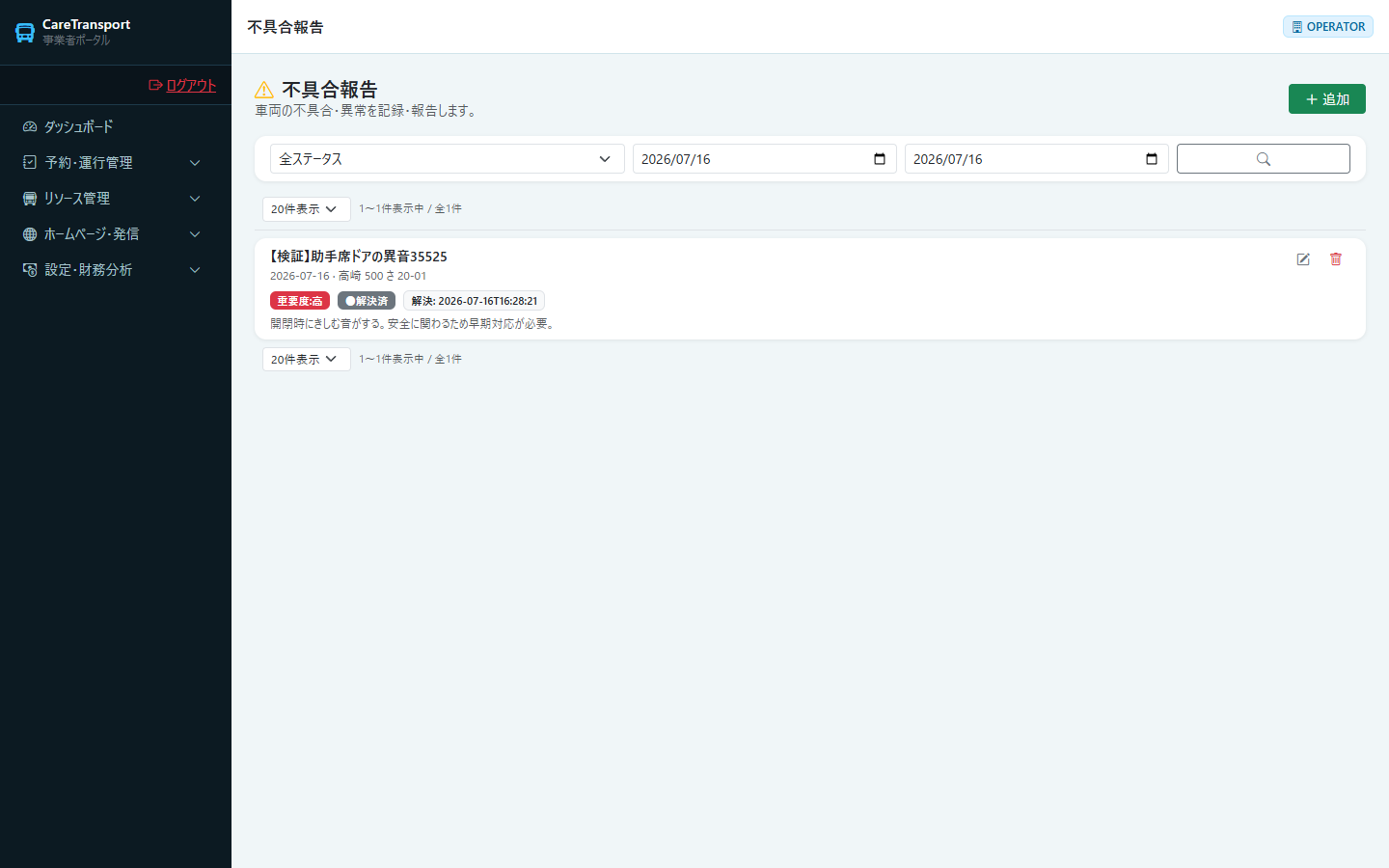Screen dimensions: 1389x868
Task: Click the top 1〜1件表示中 / 全1件 count
Action: point(410,208)
